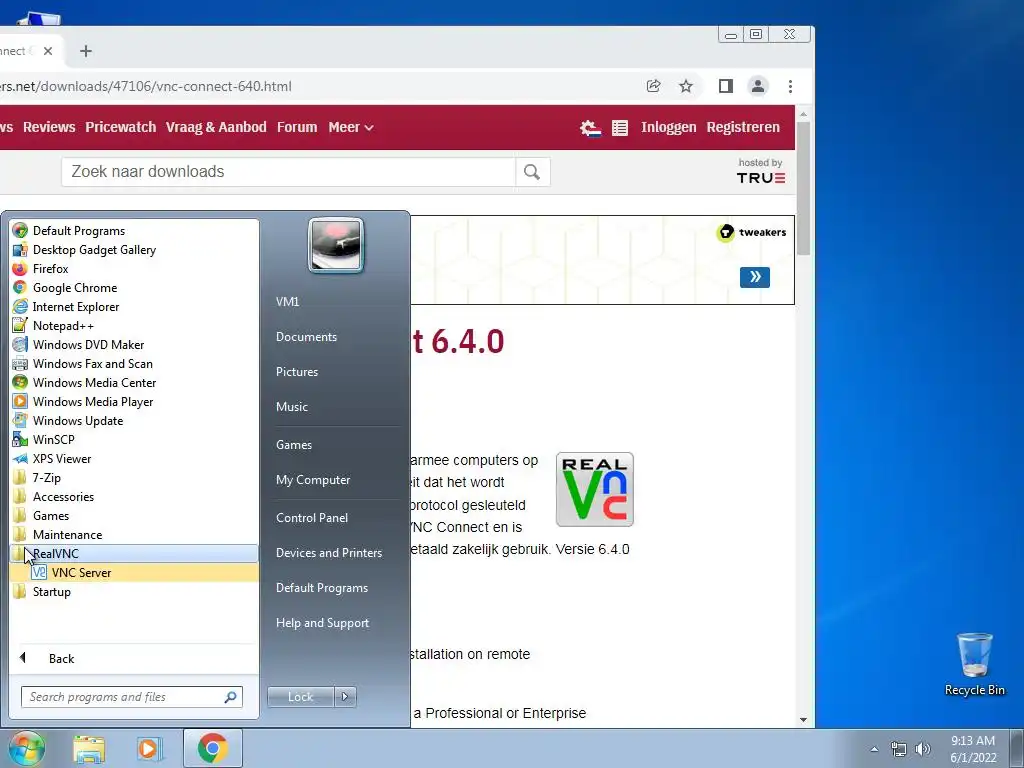Open Pictures from the Start menu

(296, 372)
